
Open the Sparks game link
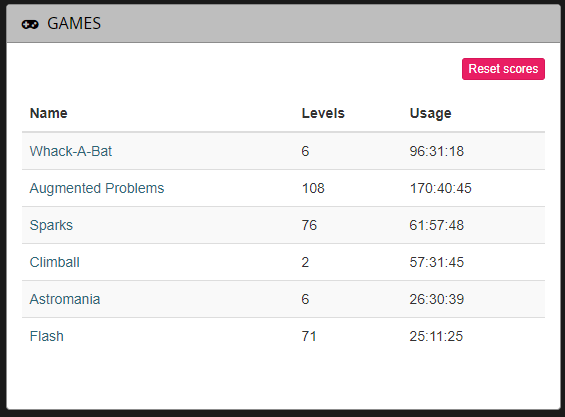coord(51,225)
